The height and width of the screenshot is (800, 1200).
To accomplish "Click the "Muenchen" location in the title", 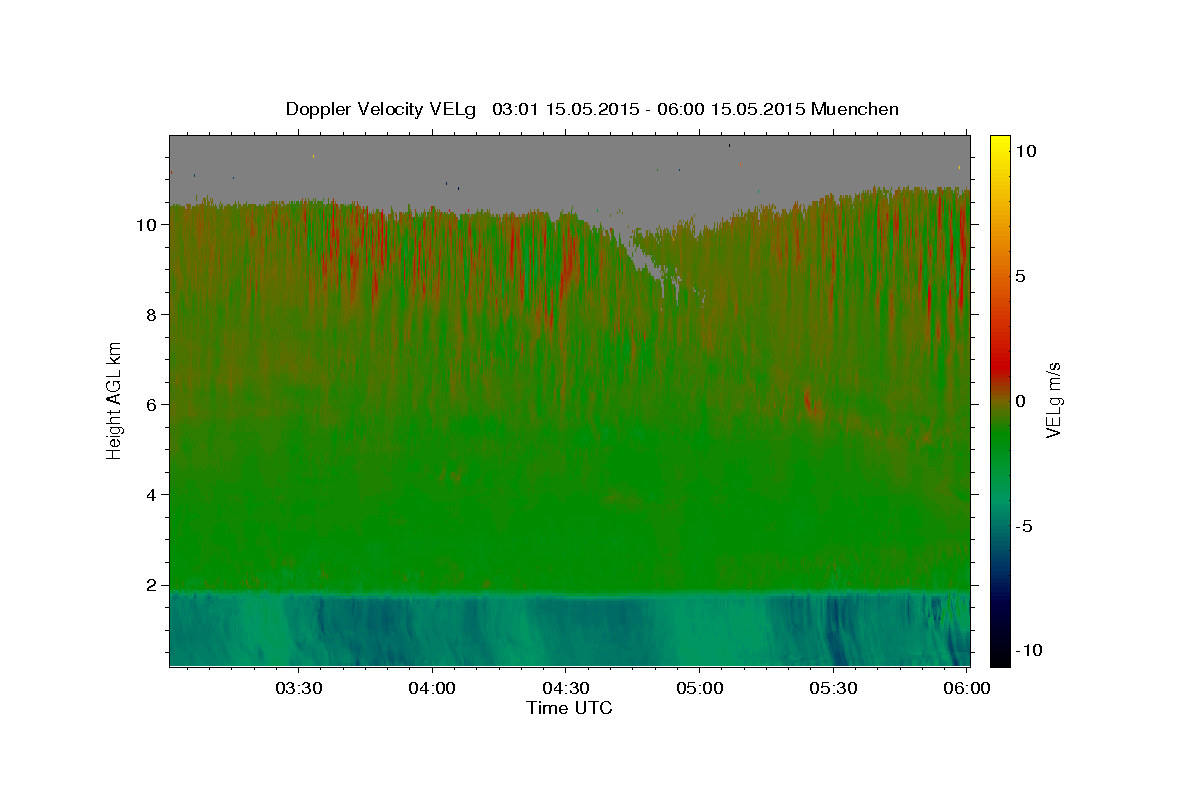I will point(855,109).
